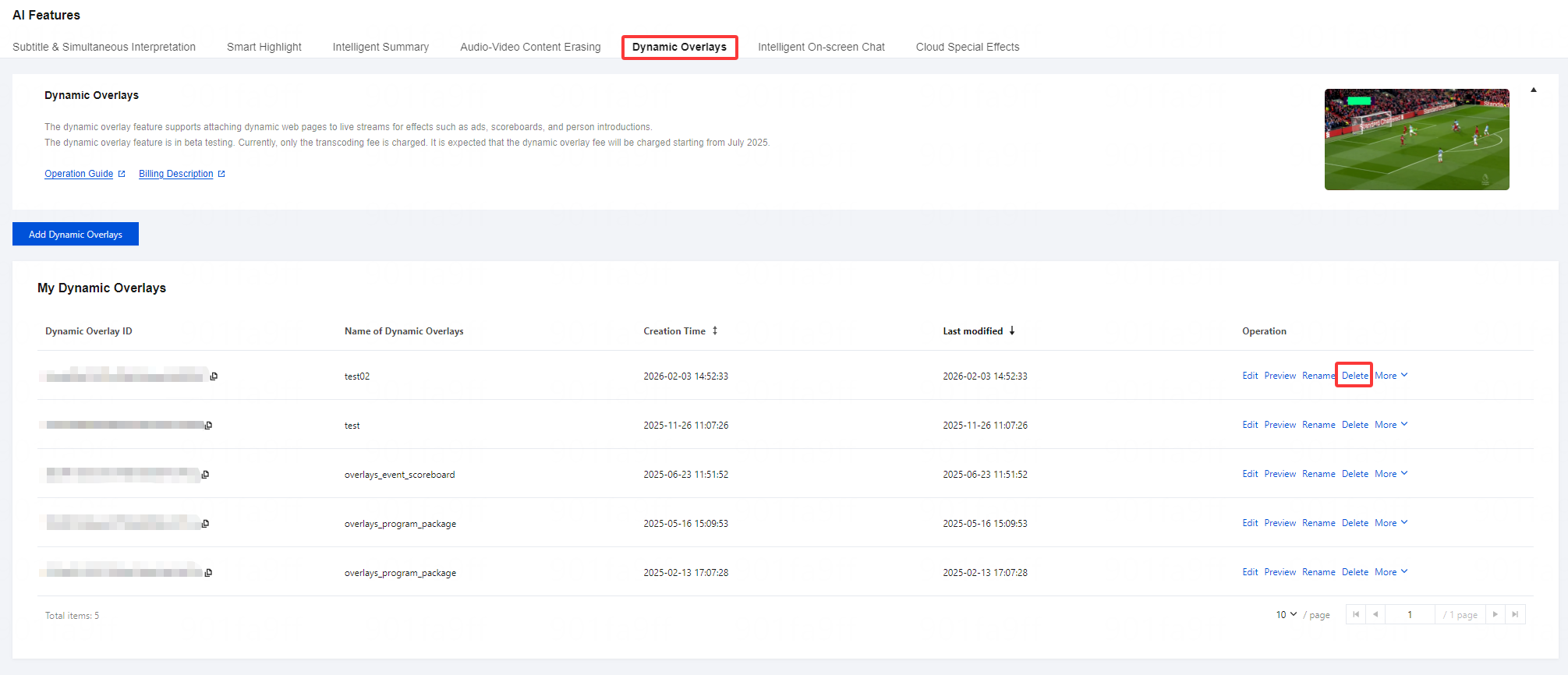Open items per page dropdown

[1286, 615]
